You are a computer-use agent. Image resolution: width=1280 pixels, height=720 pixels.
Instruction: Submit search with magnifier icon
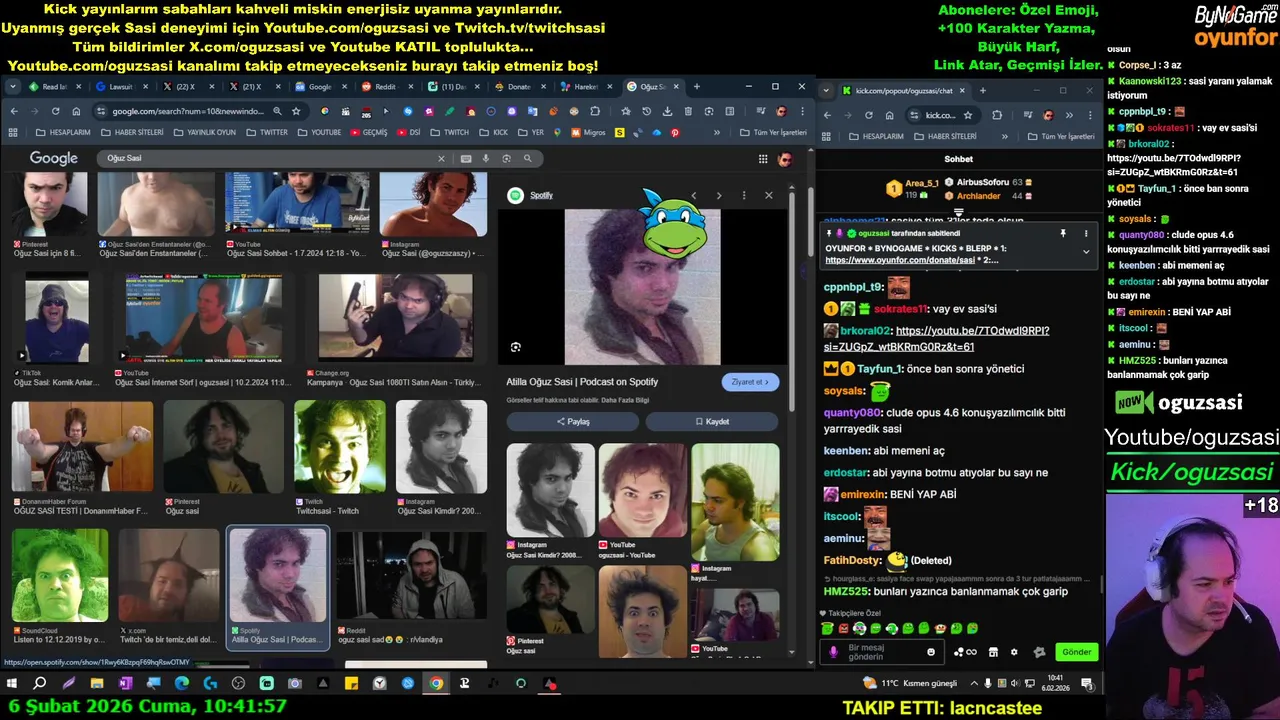point(527,158)
